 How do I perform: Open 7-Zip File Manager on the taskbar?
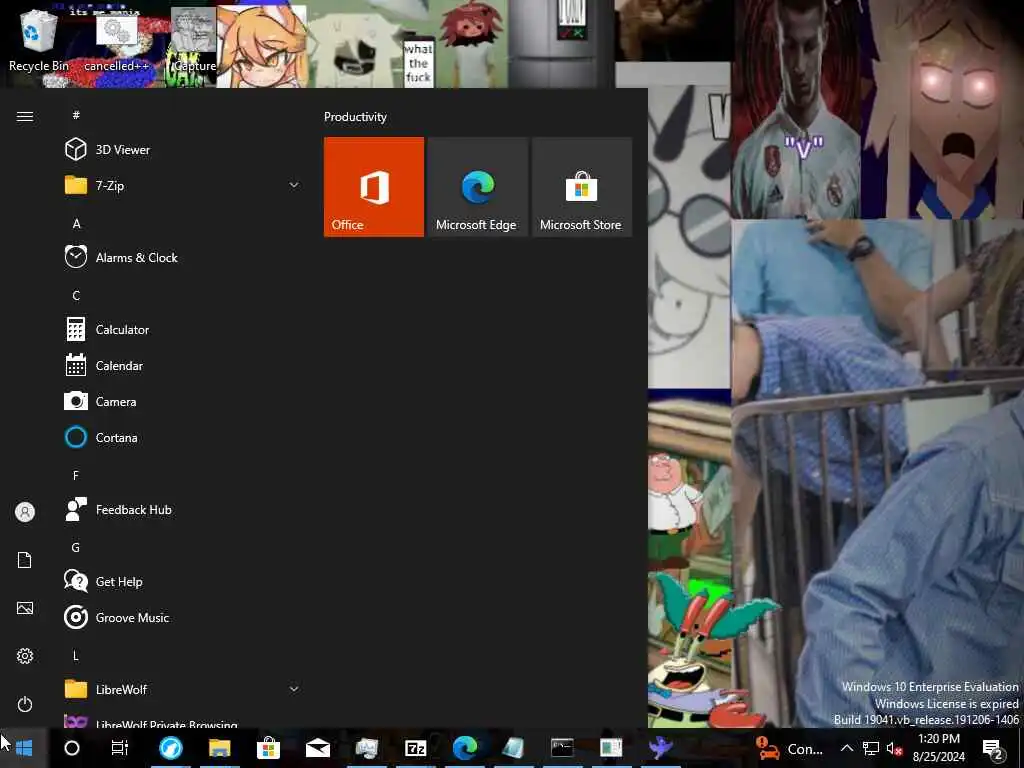[x=415, y=748]
